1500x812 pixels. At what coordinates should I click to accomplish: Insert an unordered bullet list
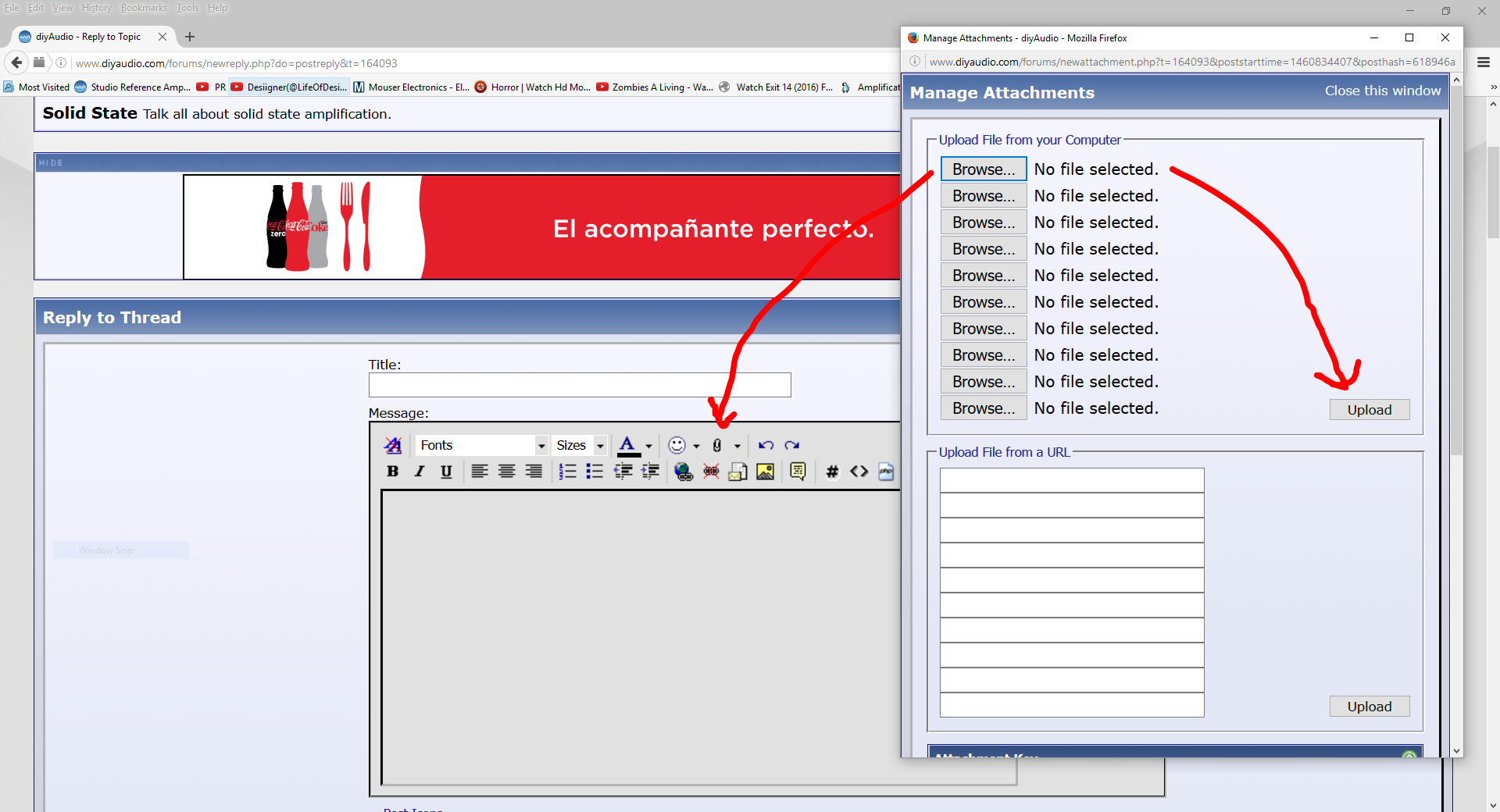tap(595, 471)
